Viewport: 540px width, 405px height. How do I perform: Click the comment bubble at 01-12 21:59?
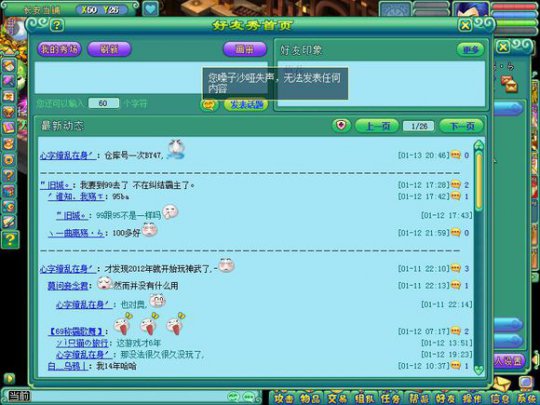tap(455, 233)
